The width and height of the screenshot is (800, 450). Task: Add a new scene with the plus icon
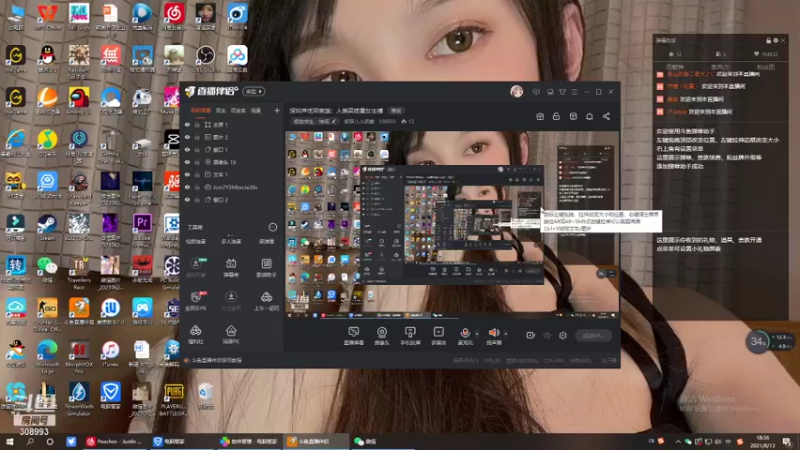(277, 110)
